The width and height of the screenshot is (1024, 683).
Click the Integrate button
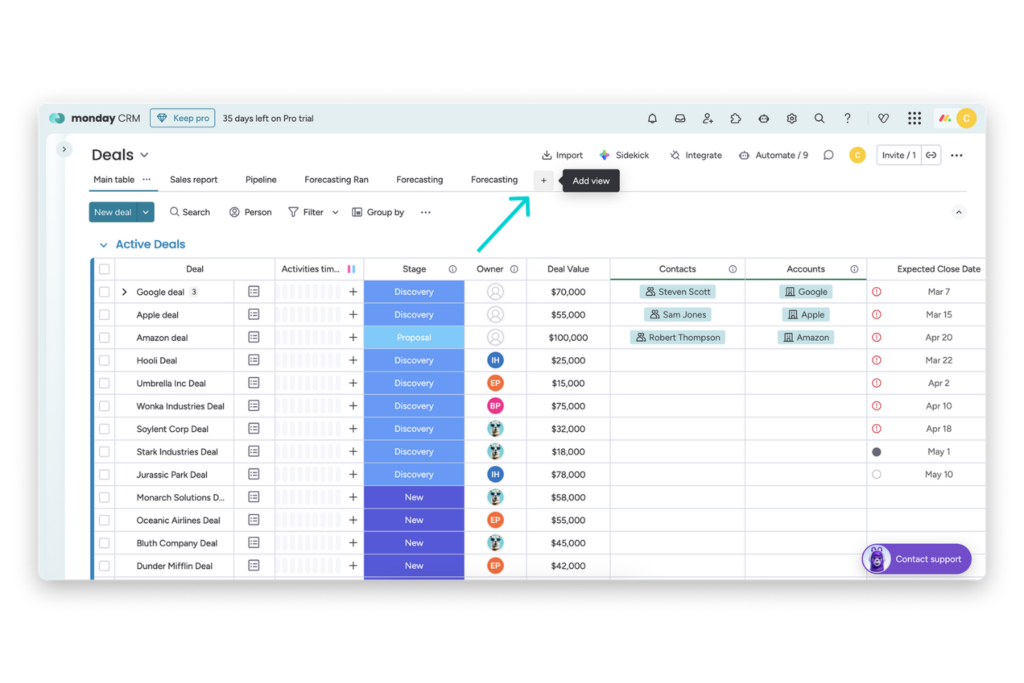click(696, 155)
